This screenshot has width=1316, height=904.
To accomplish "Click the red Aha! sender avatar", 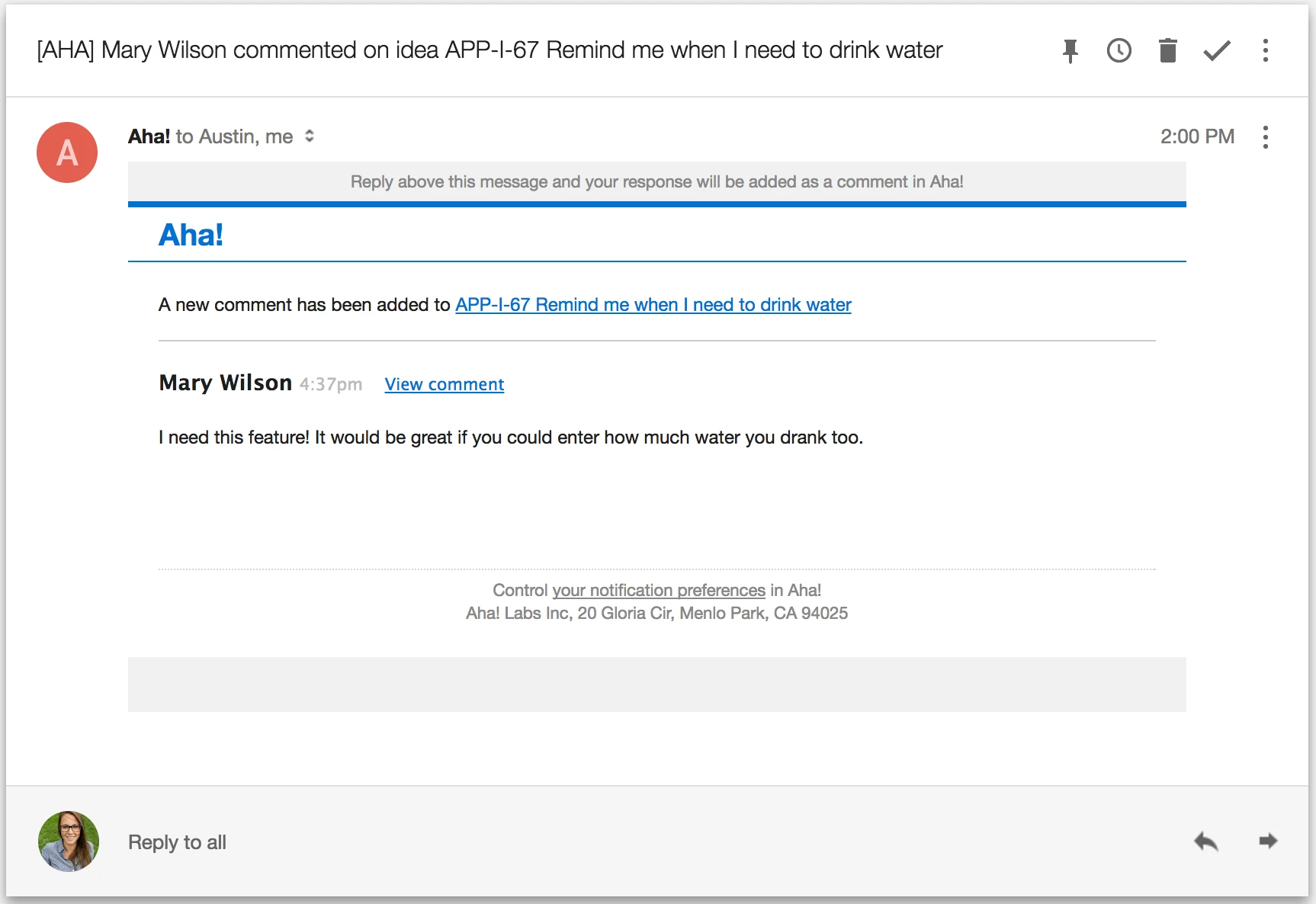I will (x=67, y=152).
